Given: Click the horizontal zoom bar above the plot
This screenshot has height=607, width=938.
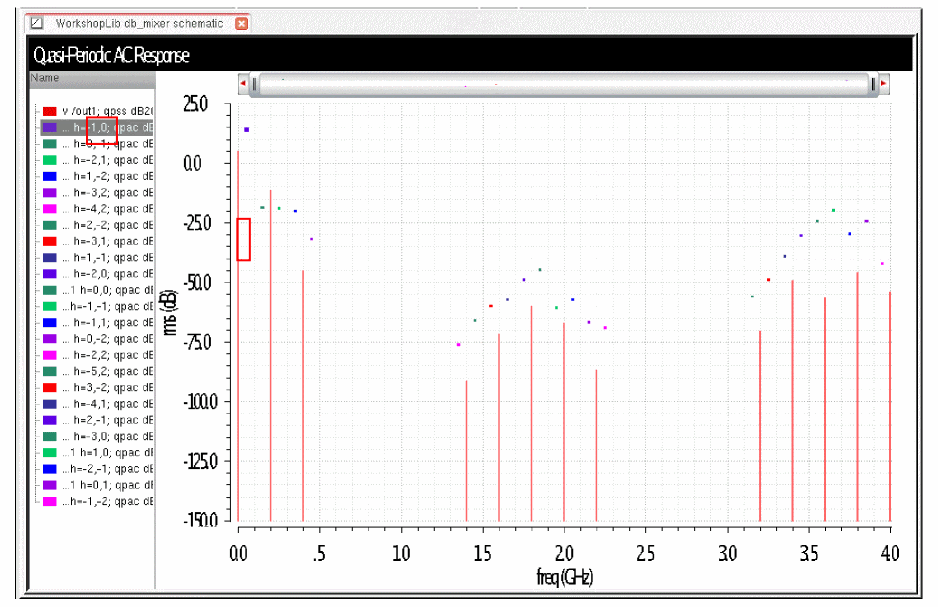Looking at the screenshot, I should point(564,84).
